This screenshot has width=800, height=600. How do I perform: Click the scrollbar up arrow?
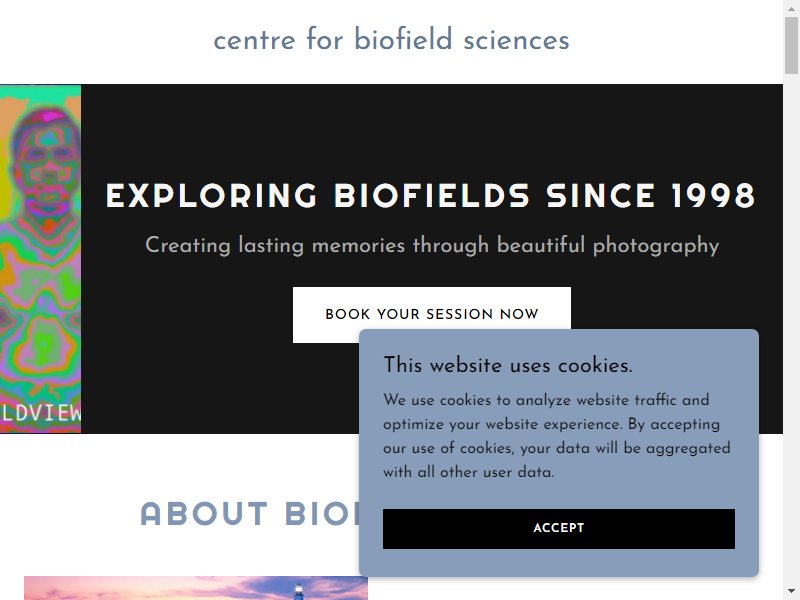(791, 6)
